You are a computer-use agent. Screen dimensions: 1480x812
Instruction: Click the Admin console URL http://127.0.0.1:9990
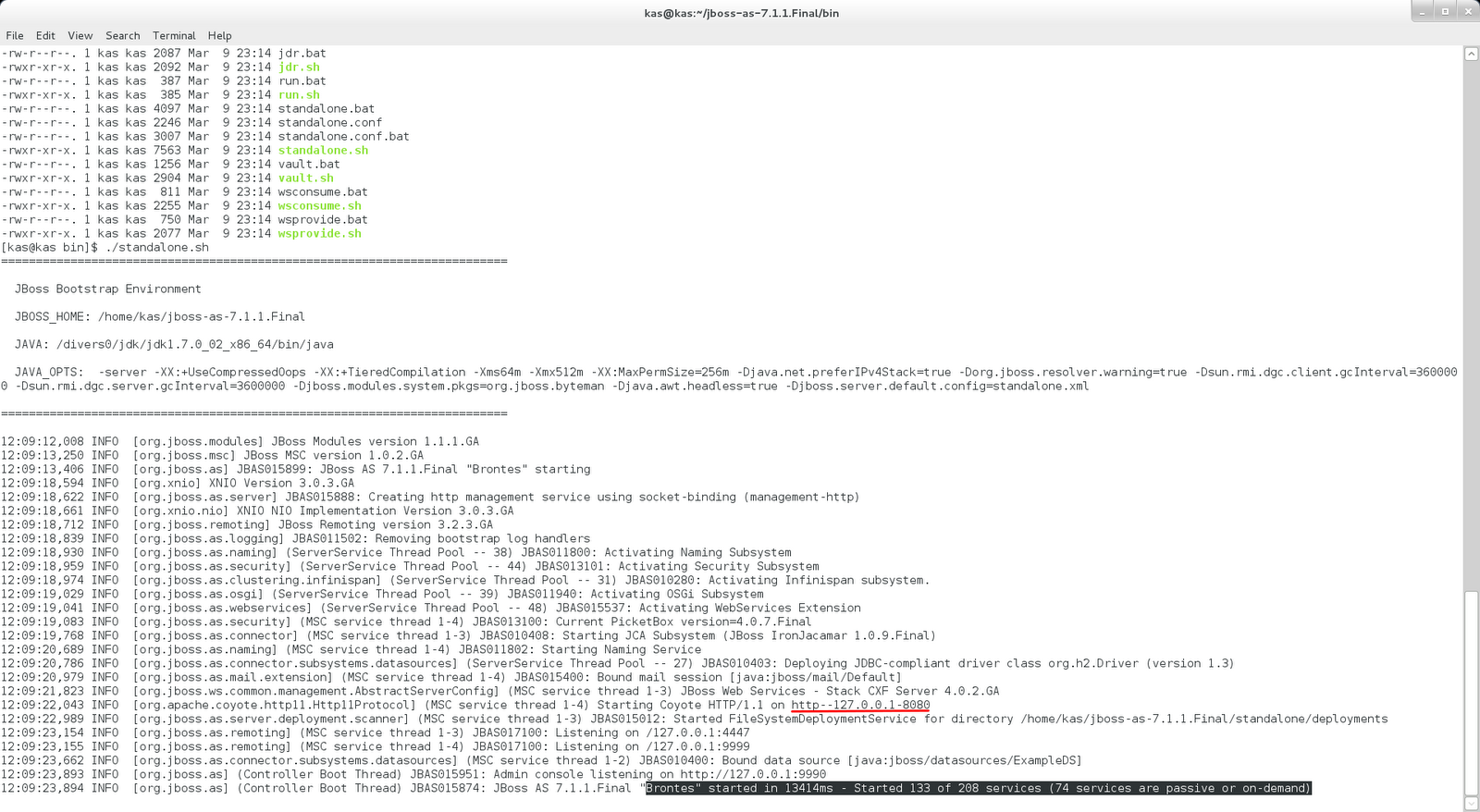pos(753,774)
